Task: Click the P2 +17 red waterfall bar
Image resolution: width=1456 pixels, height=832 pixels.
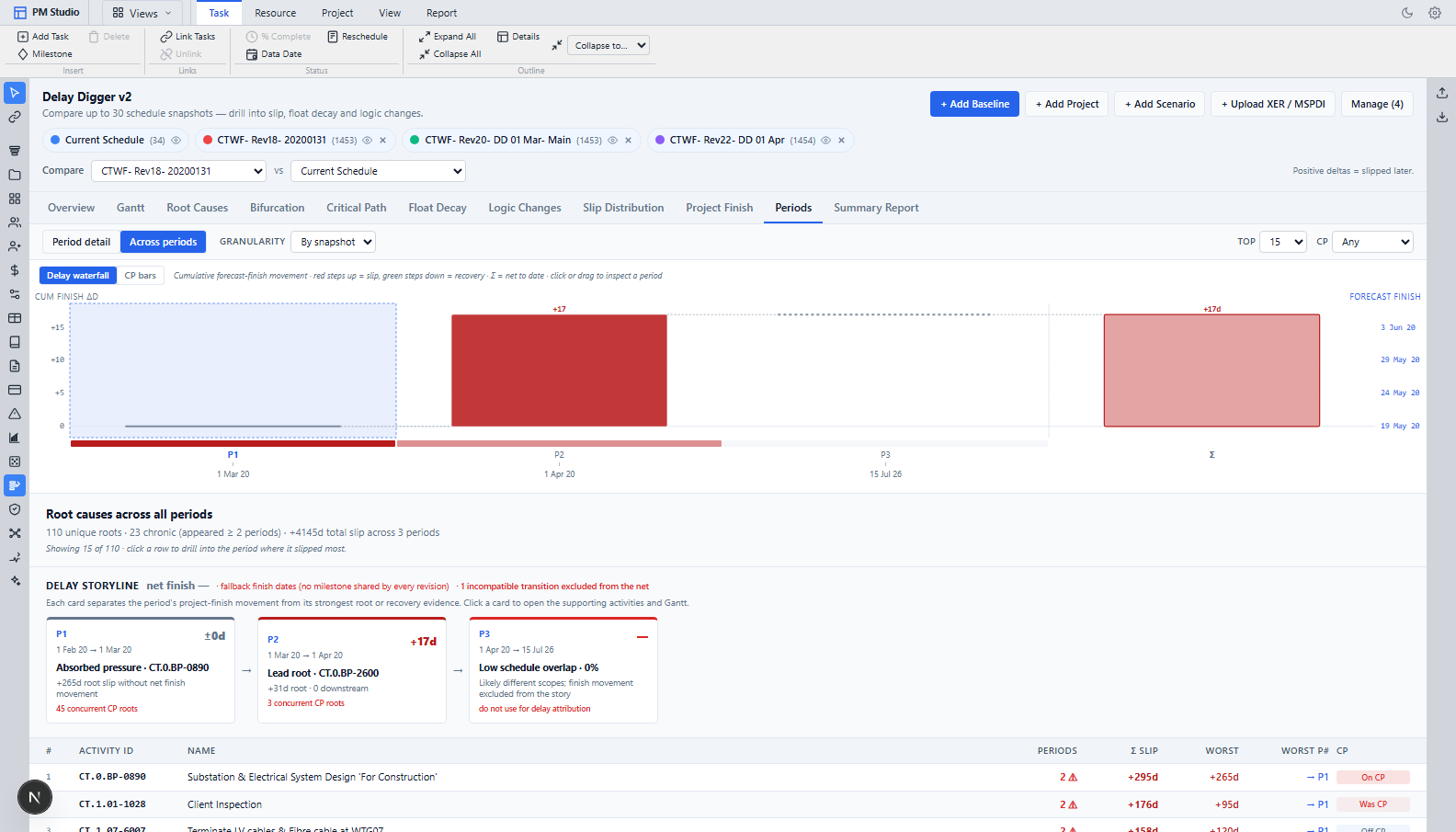Action: pyautogui.click(x=559, y=370)
